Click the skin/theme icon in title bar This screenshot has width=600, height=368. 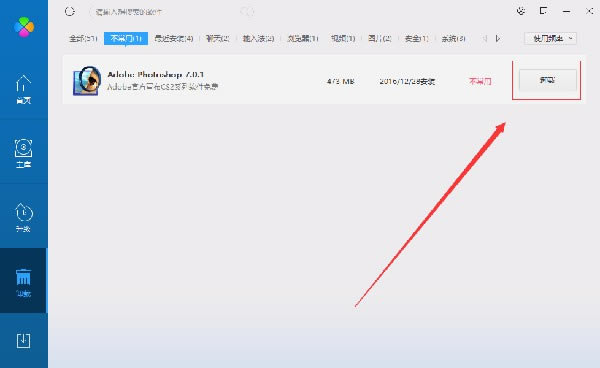pos(521,11)
